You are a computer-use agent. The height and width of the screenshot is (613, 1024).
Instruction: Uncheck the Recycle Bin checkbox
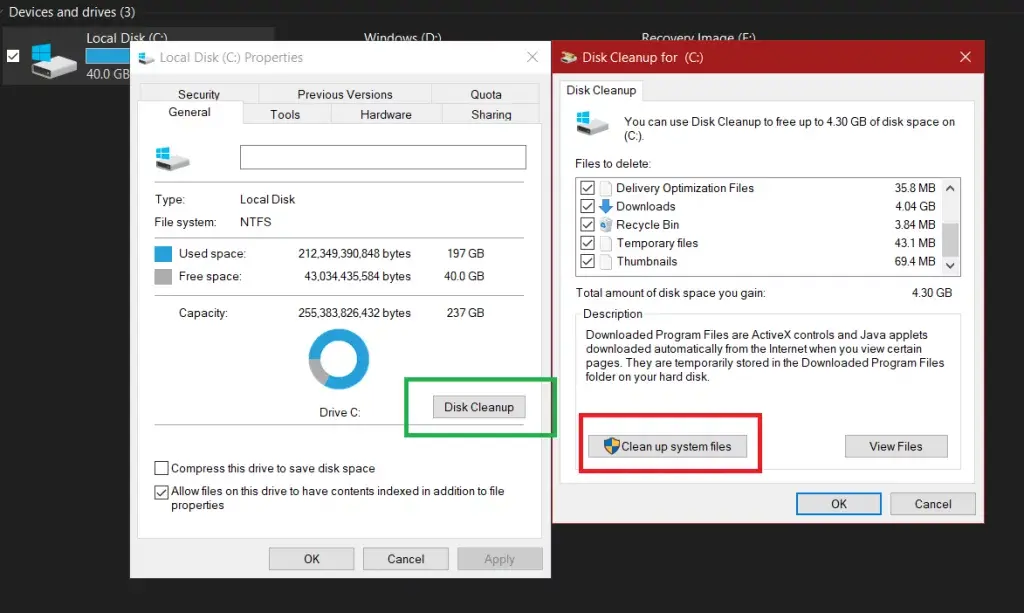pos(587,225)
